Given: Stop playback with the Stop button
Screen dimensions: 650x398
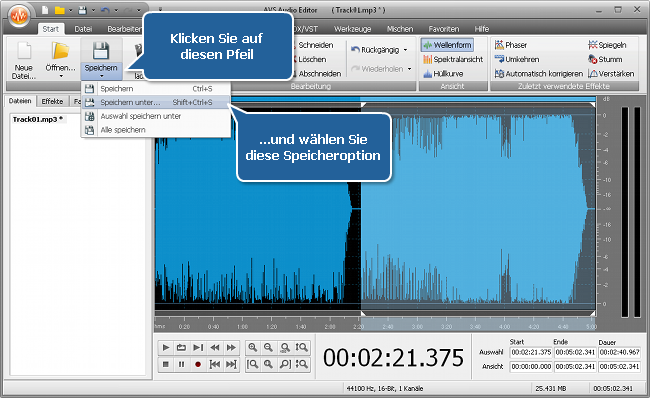Looking at the screenshot, I should click(x=166, y=364).
